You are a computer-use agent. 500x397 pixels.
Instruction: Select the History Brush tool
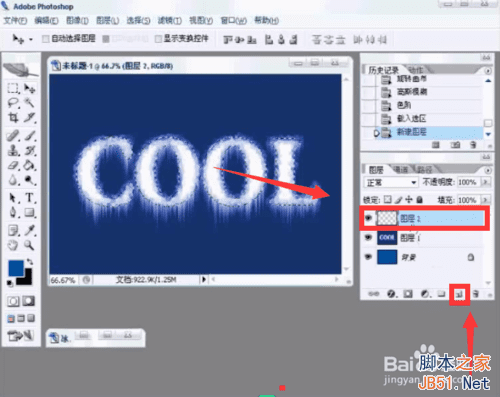tap(29, 150)
